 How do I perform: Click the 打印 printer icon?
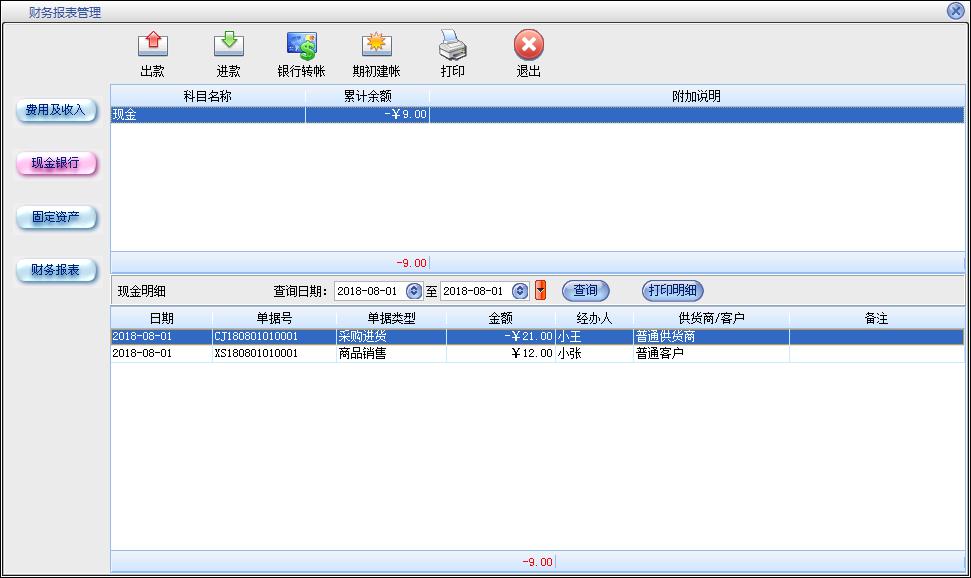[452, 46]
